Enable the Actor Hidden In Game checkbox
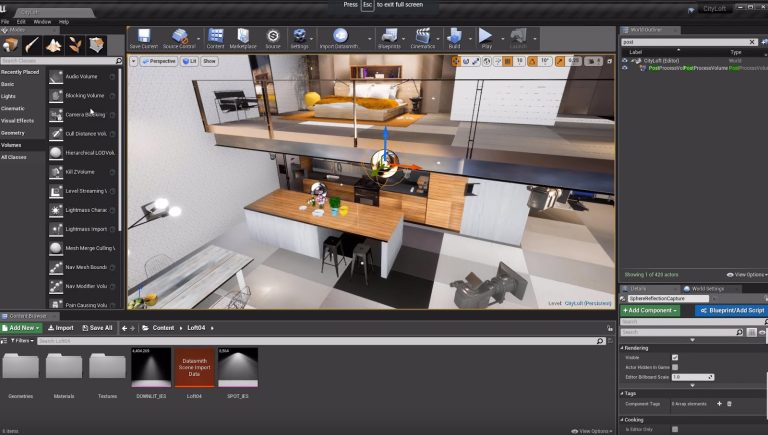 click(675, 367)
